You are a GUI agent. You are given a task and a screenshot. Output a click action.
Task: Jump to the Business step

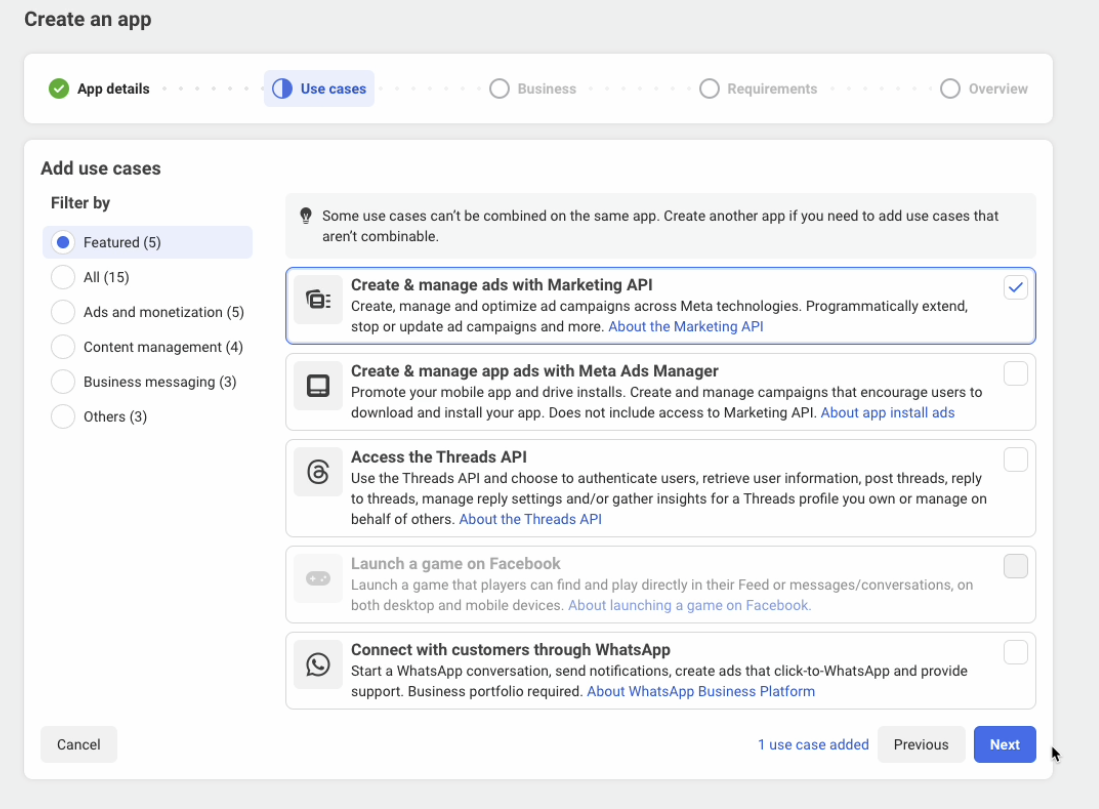[533, 89]
